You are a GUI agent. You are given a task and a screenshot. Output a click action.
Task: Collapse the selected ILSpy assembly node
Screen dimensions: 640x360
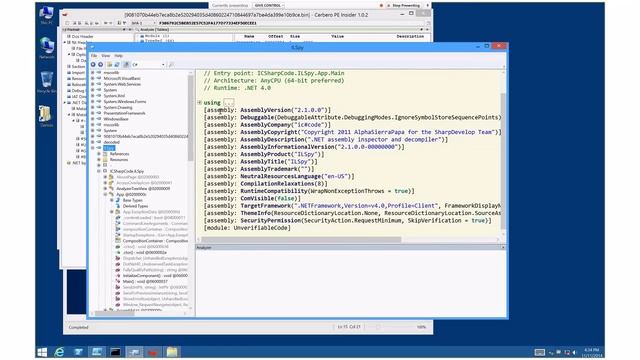[93, 148]
